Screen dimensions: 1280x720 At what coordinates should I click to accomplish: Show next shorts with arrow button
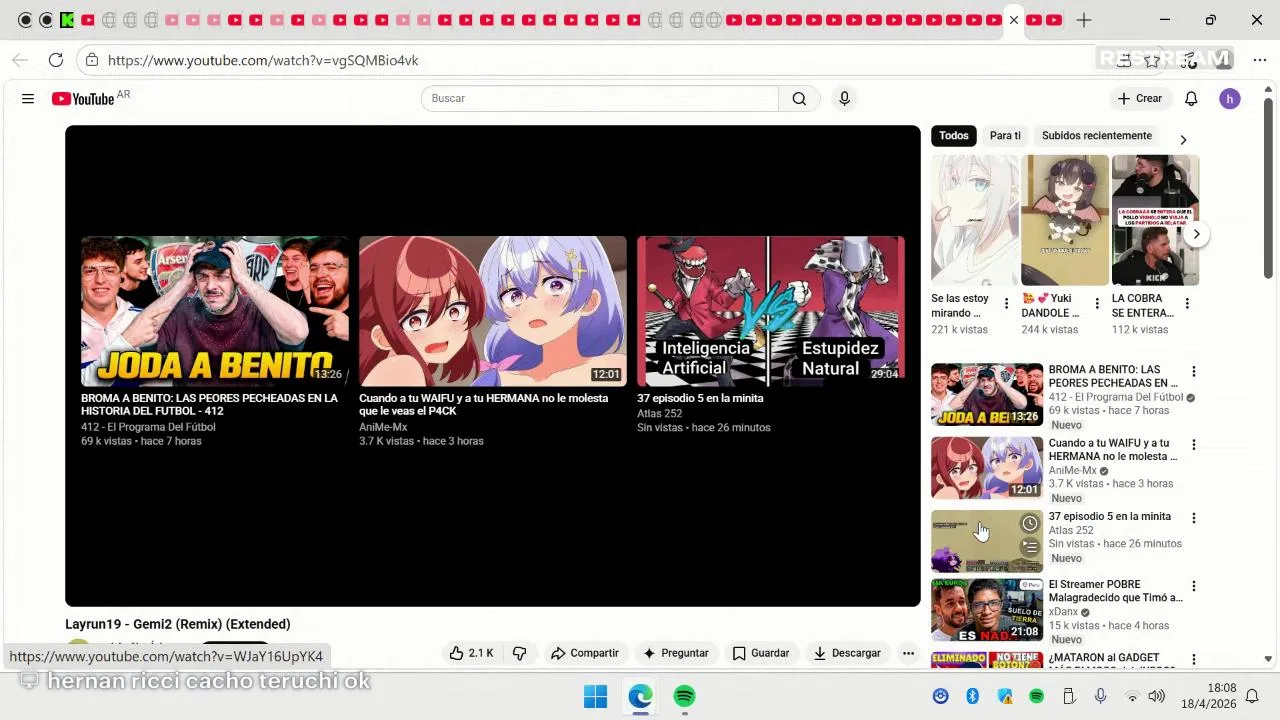coord(1196,234)
